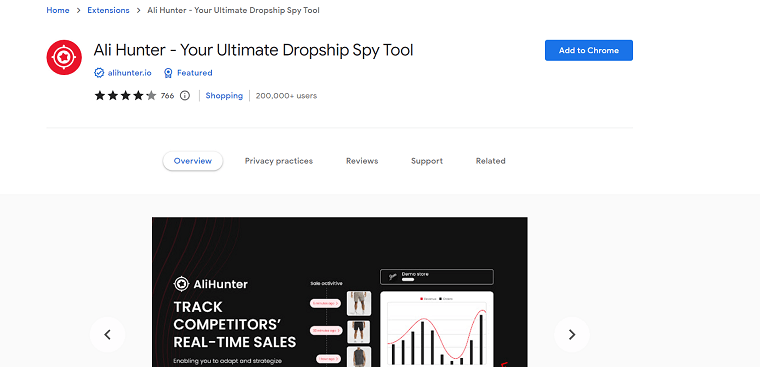Click the Ali Hunter extension title heading
The image size is (760, 367).
coord(253,50)
